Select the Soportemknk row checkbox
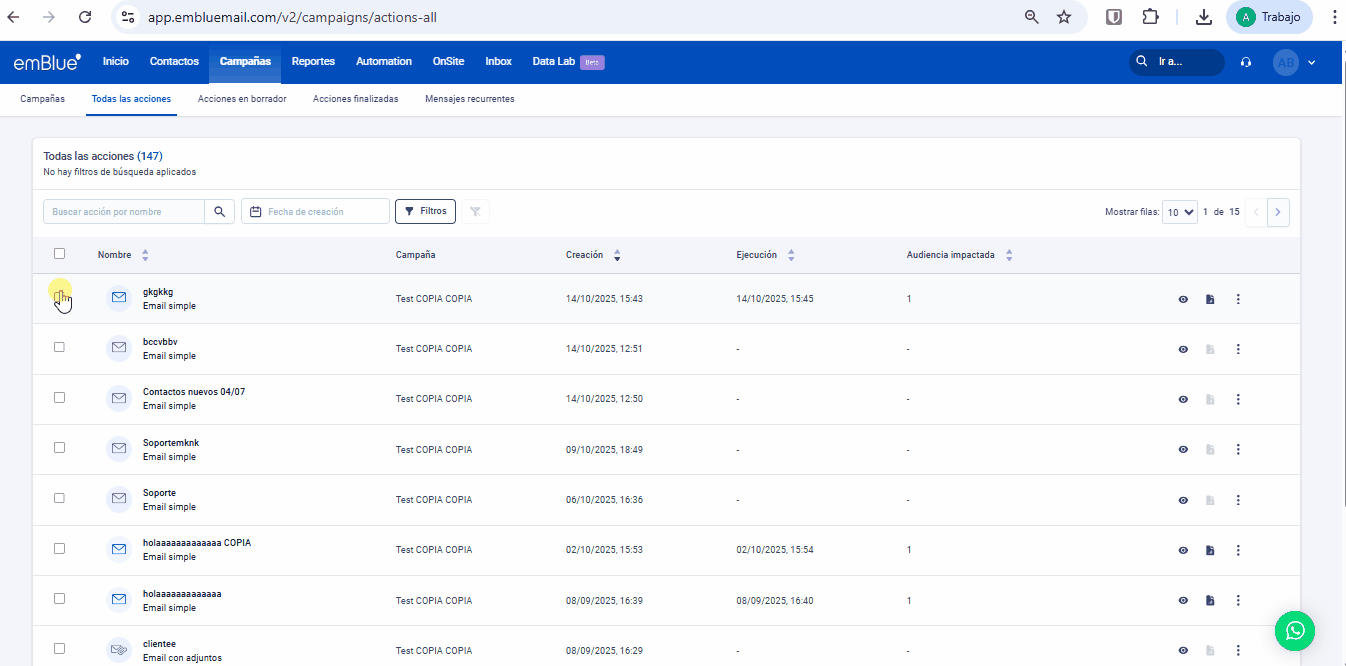 pyautogui.click(x=59, y=447)
